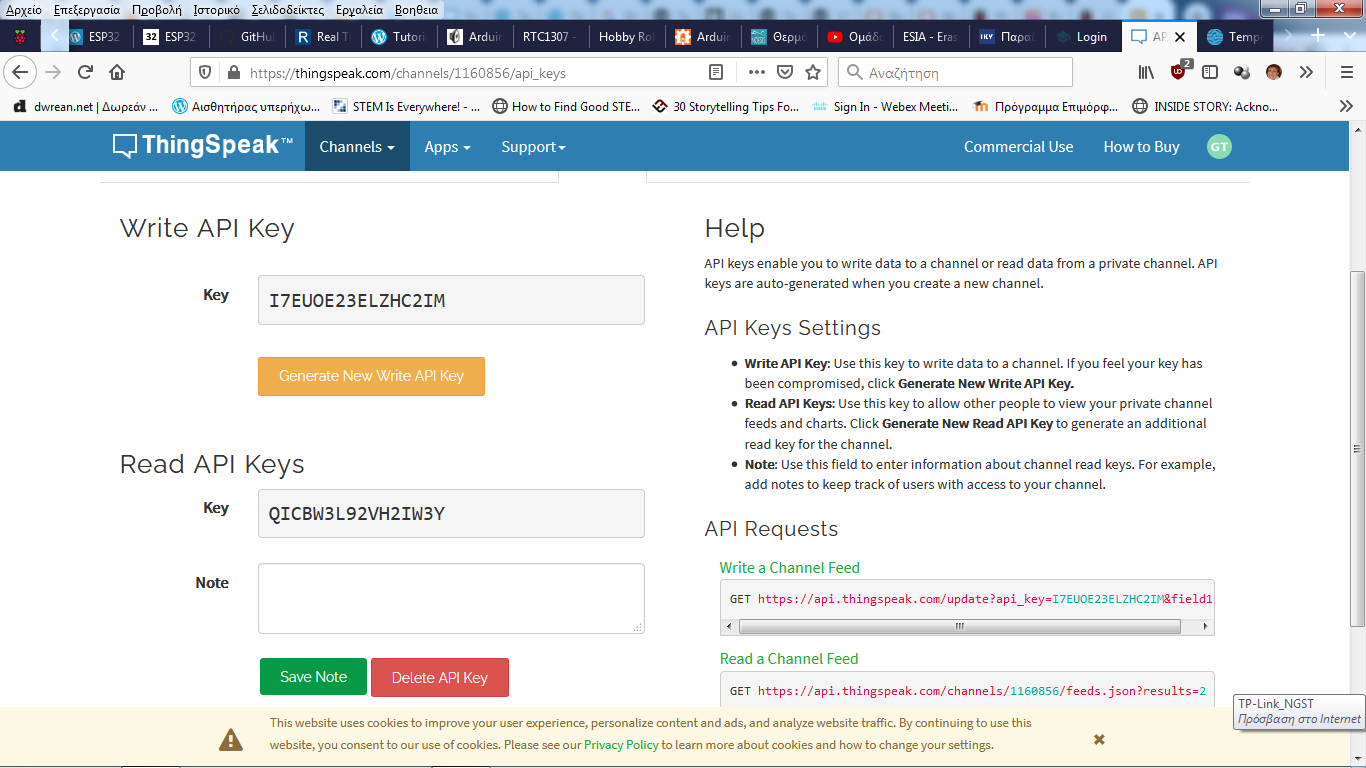Open a new tab with plus

1318,36
